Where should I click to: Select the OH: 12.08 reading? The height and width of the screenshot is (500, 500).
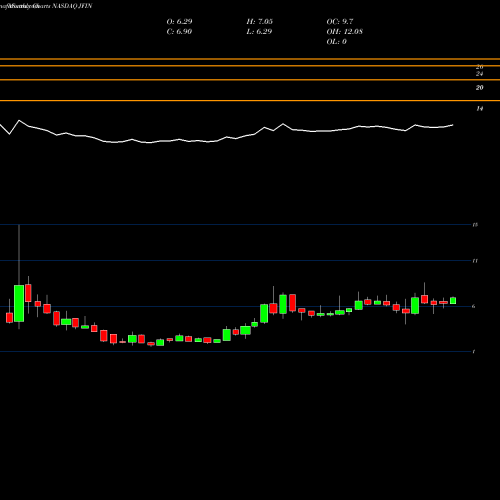pyautogui.click(x=345, y=31)
